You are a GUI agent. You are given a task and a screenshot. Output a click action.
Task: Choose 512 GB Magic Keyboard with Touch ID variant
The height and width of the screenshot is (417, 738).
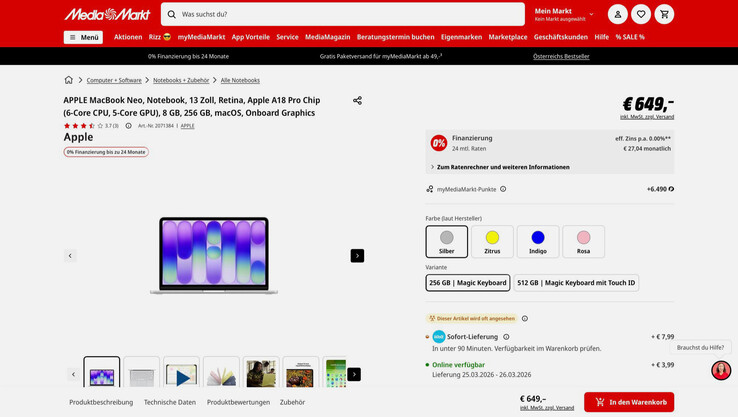[x=576, y=283]
